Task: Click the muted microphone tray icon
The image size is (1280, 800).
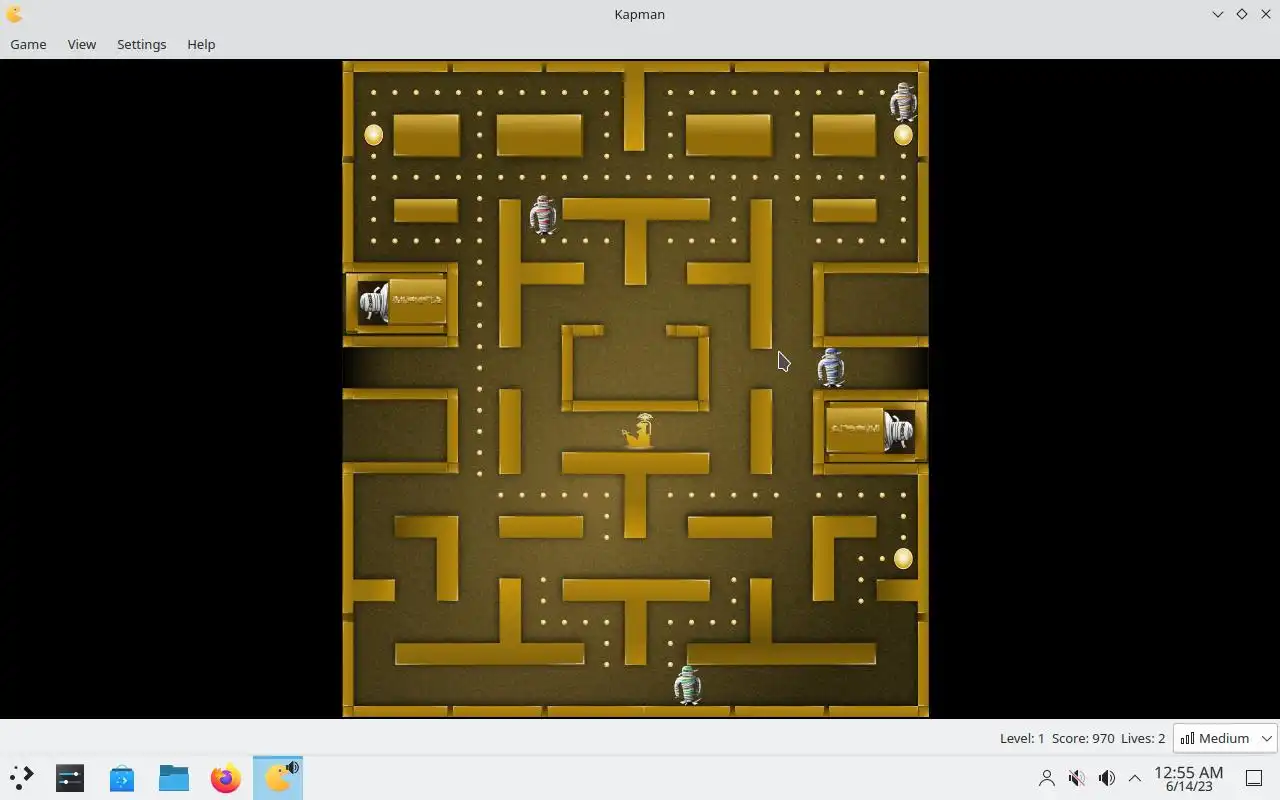Action: tap(1077, 778)
